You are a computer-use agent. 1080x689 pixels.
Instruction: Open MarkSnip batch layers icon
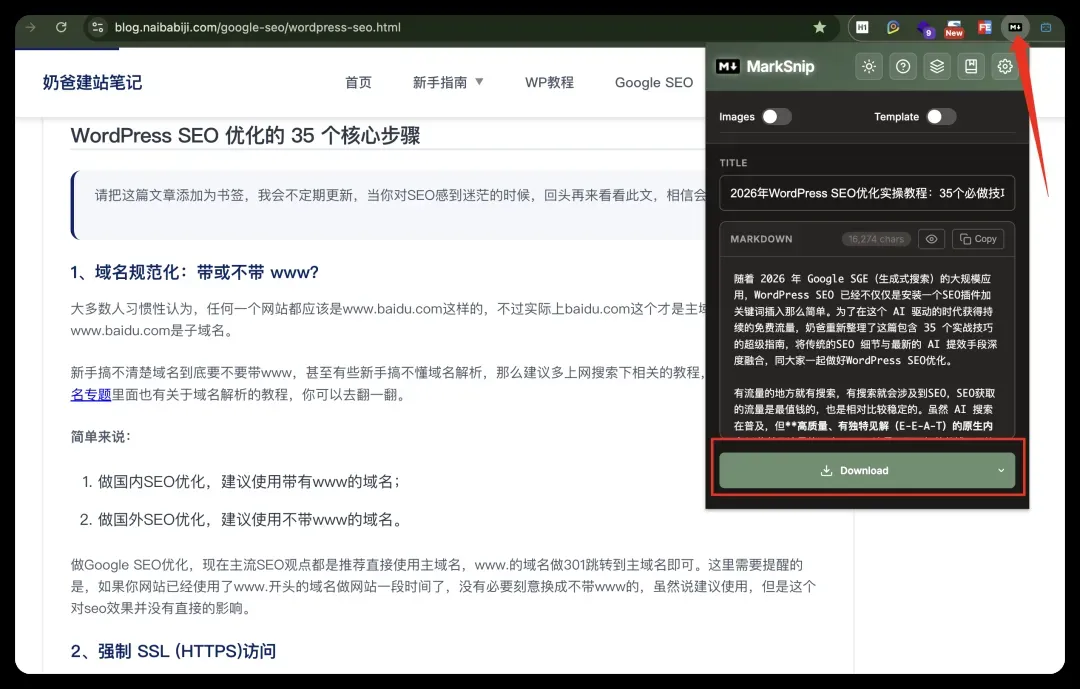937,67
